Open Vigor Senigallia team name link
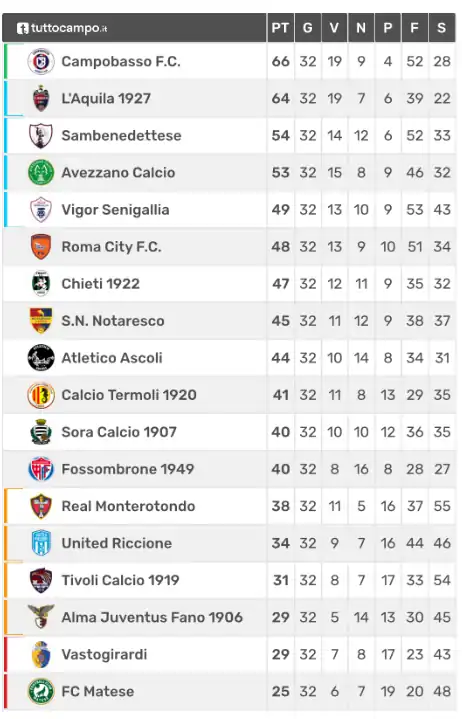This screenshot has height=719, width=462. coord(116,210)
